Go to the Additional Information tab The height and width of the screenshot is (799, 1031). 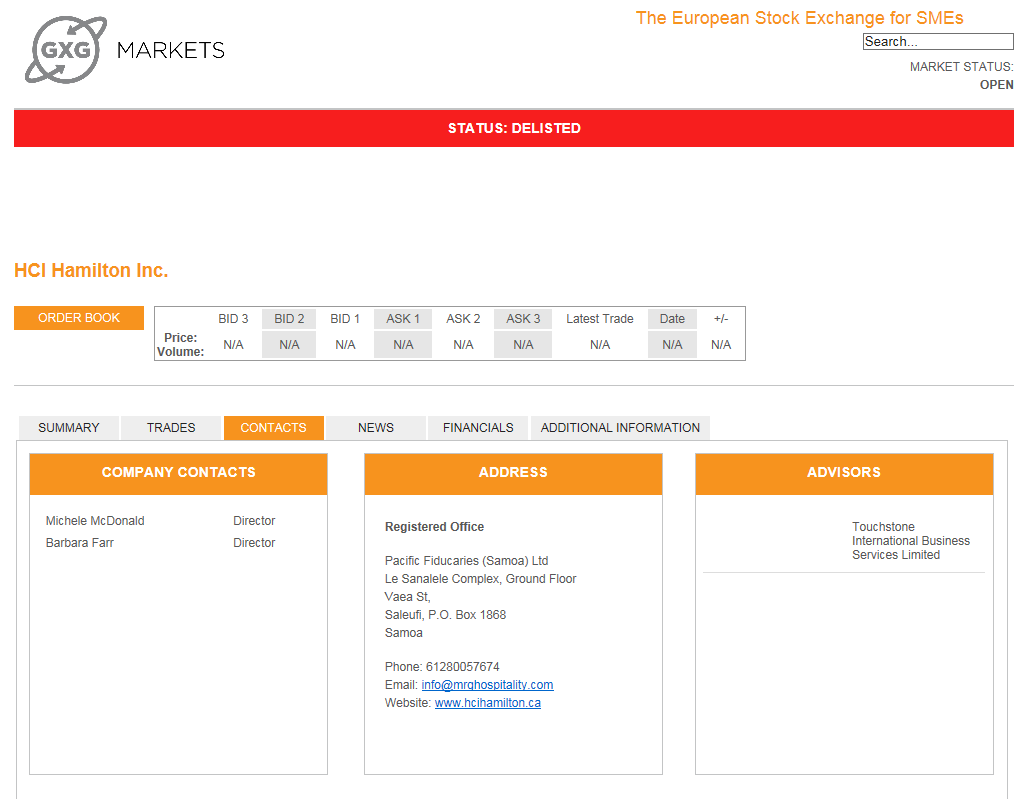[x=620, y=427]
